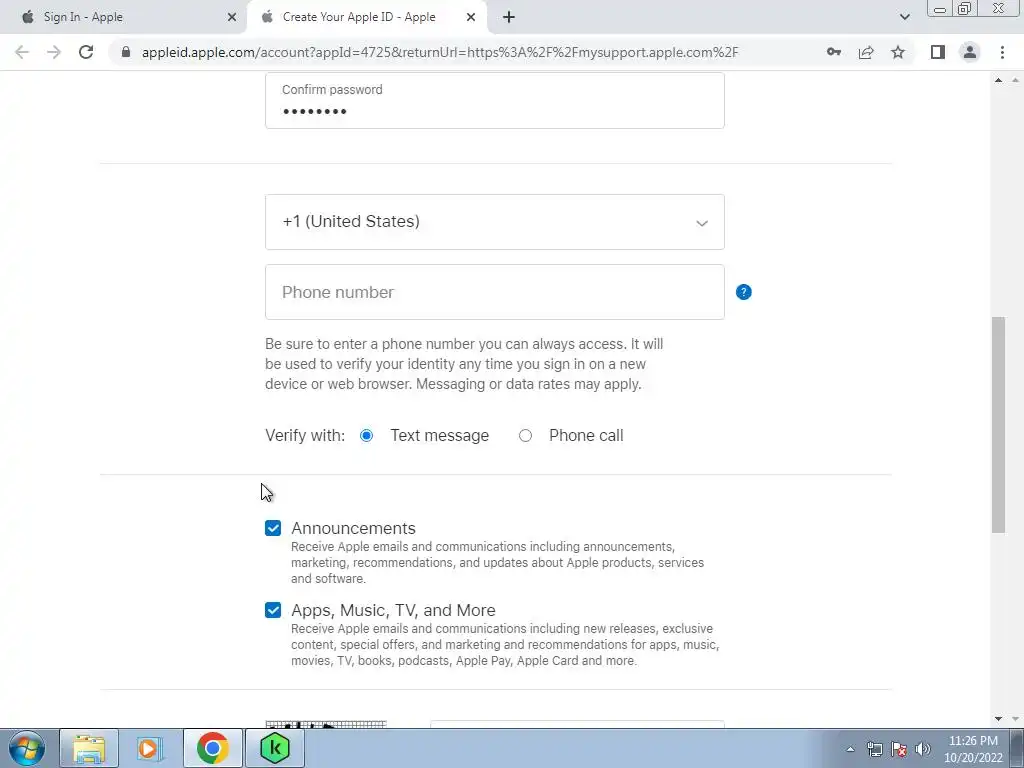Click the Verify with: label
The height and width of the screenshot is (768, 1024).
[x=305, y=436]
